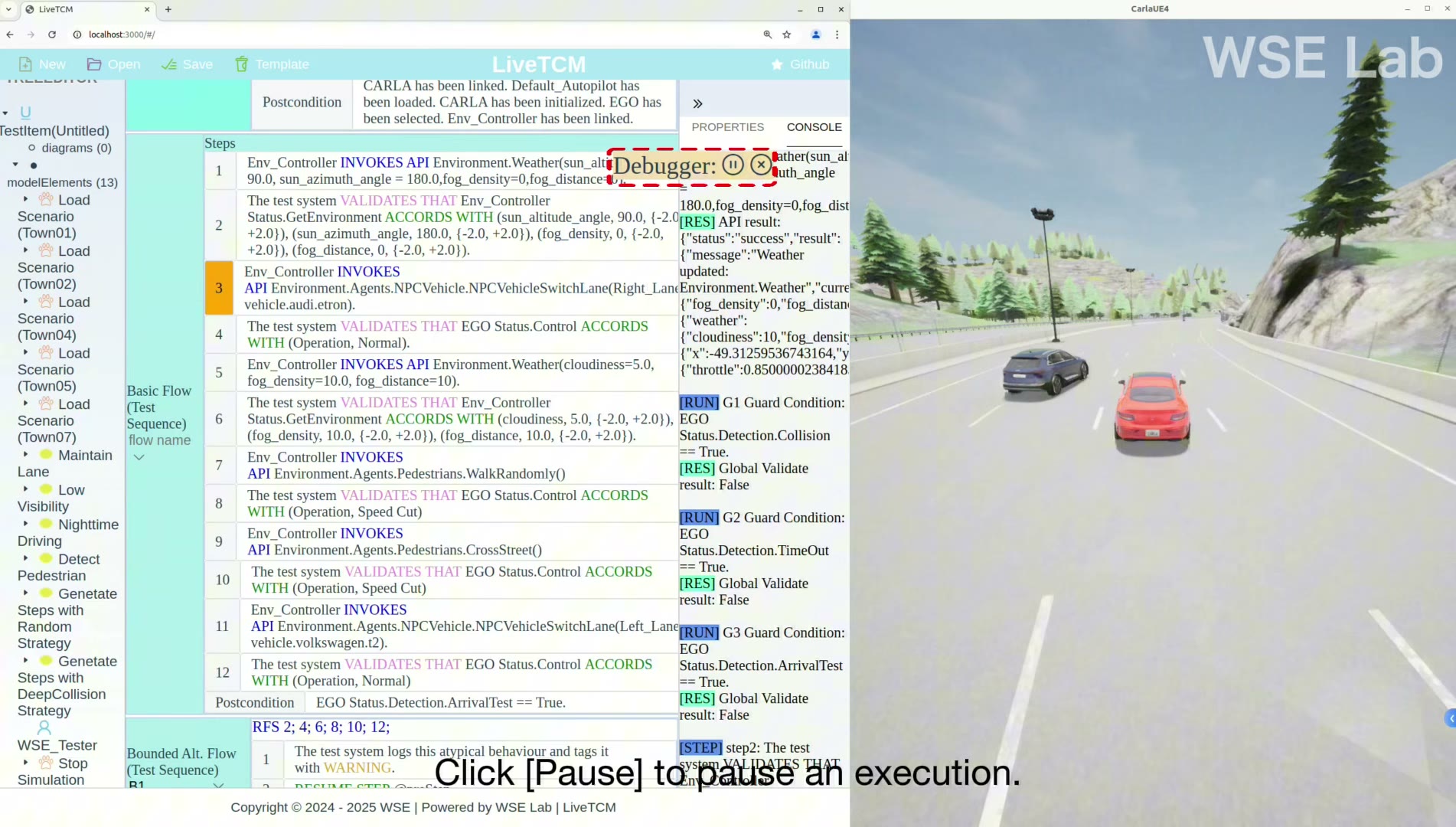This screenshot has width=1456, height=827.
Task: Pause execution with the Debugger pause icon
Action: (x=733, y=165)
